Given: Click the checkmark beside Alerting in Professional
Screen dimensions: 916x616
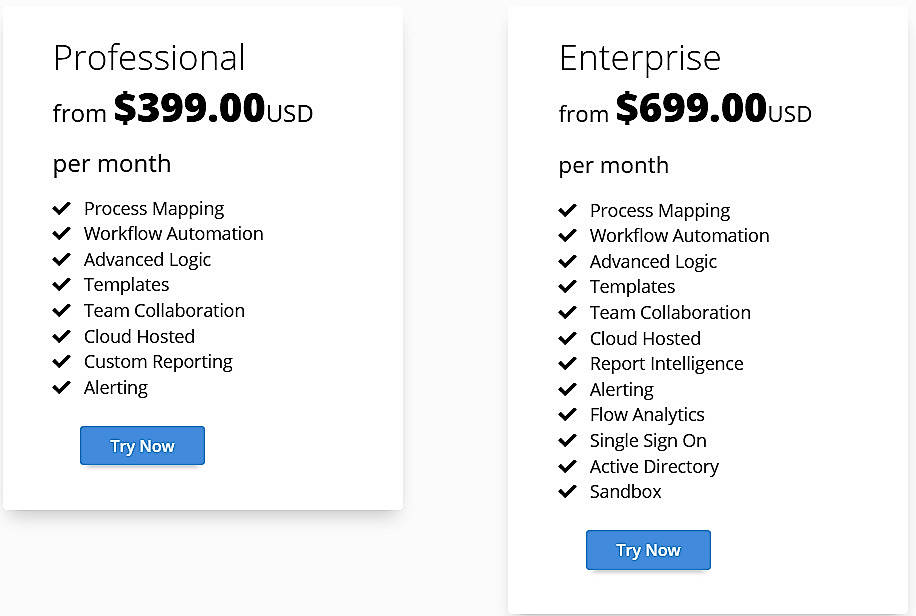Looking at the screenshot, I should point(62,387).
